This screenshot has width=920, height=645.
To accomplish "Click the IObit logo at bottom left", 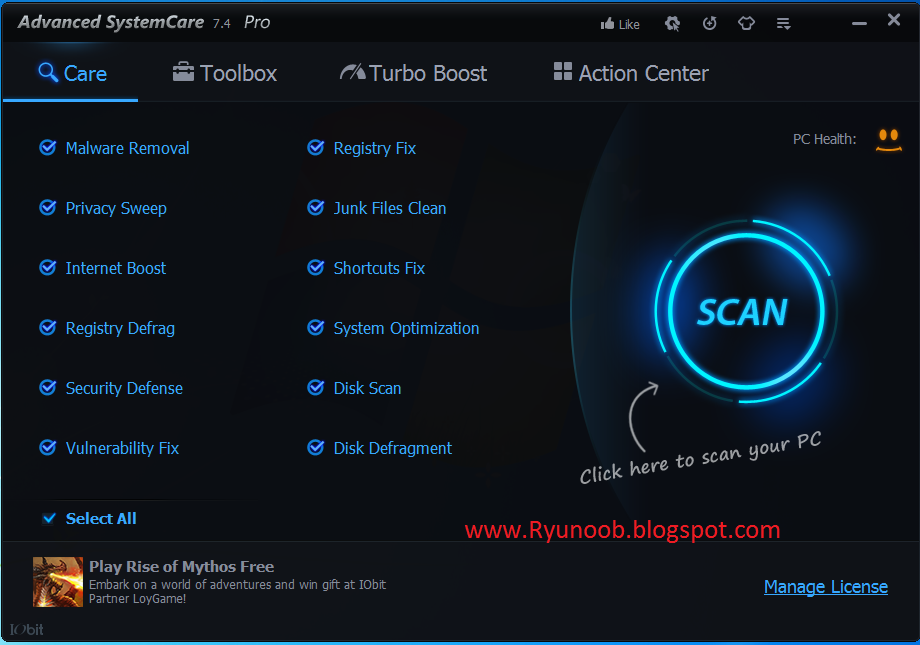I will tap(26, 629).
